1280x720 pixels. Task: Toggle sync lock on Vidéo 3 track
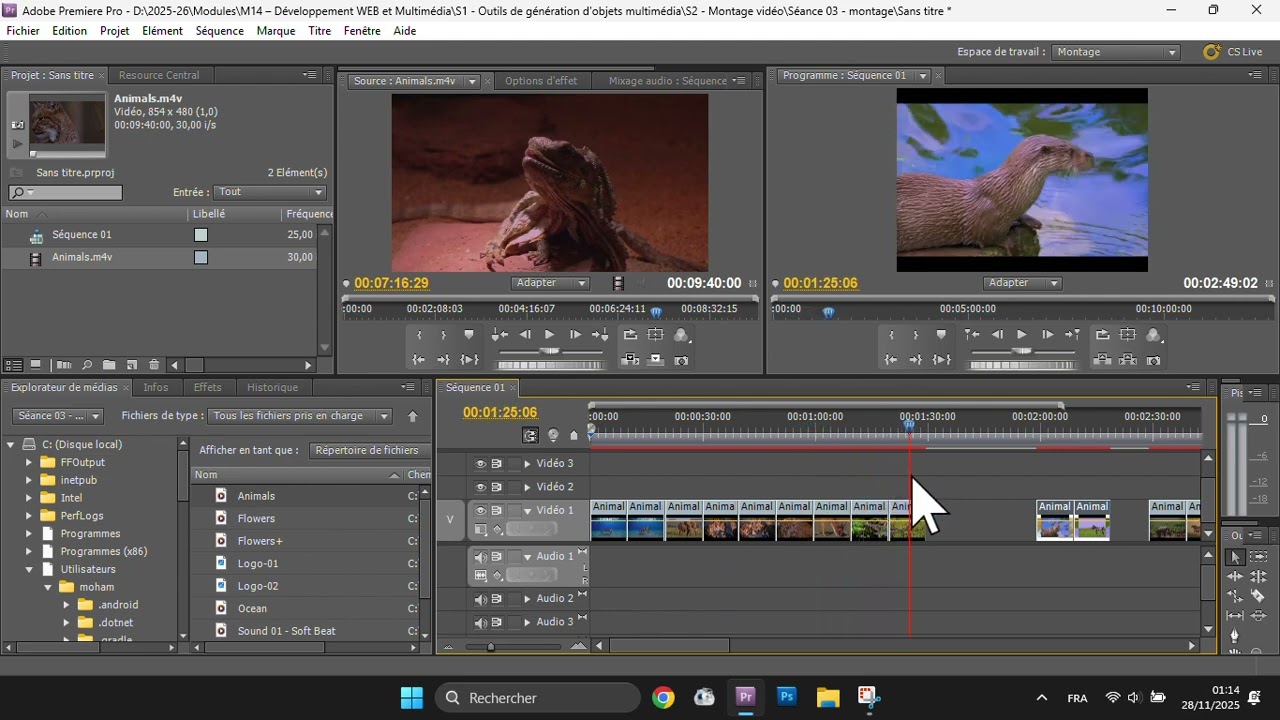tap(497, 464)
